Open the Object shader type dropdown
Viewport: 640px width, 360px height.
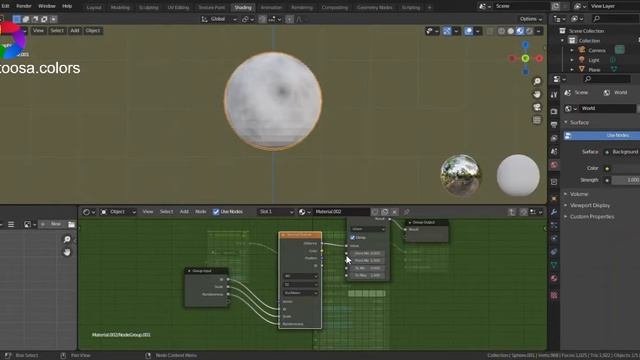coord(118,212)
